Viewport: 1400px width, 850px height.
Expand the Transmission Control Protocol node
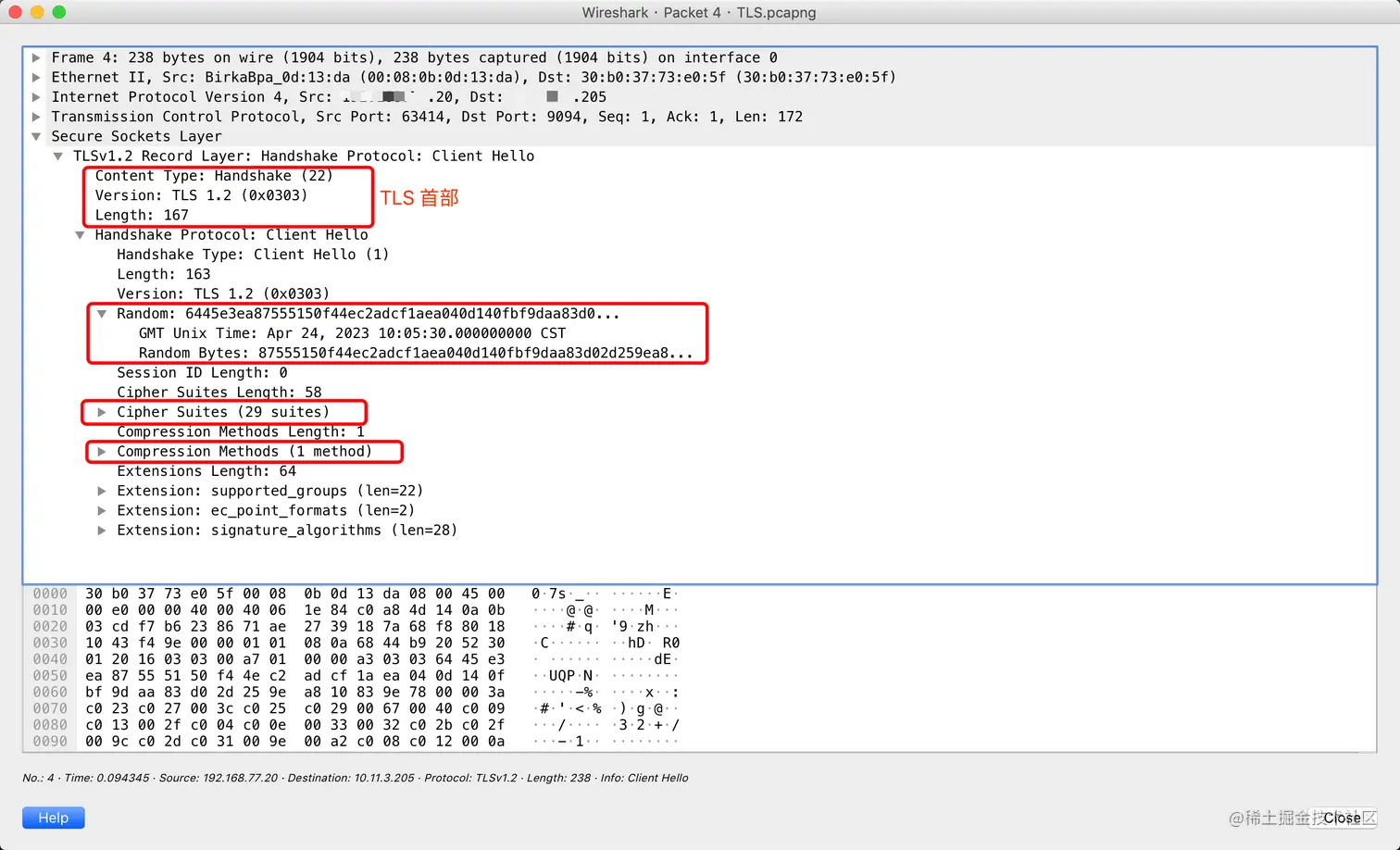tap(35, 117)
